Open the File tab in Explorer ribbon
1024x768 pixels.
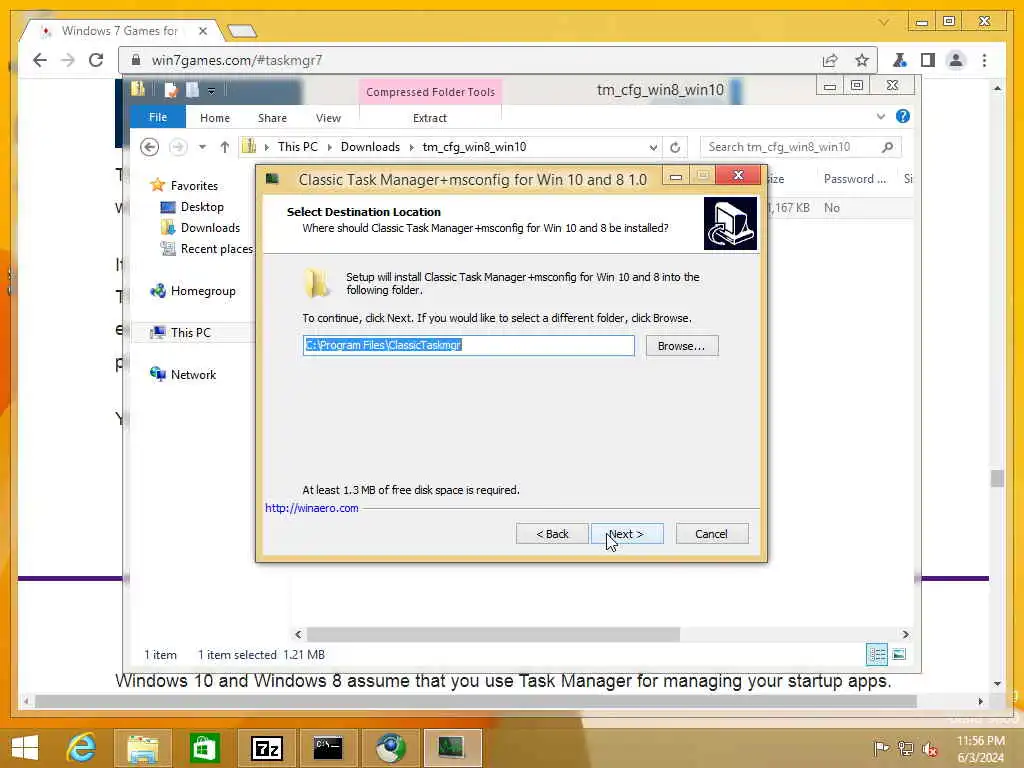click(158, 117)
